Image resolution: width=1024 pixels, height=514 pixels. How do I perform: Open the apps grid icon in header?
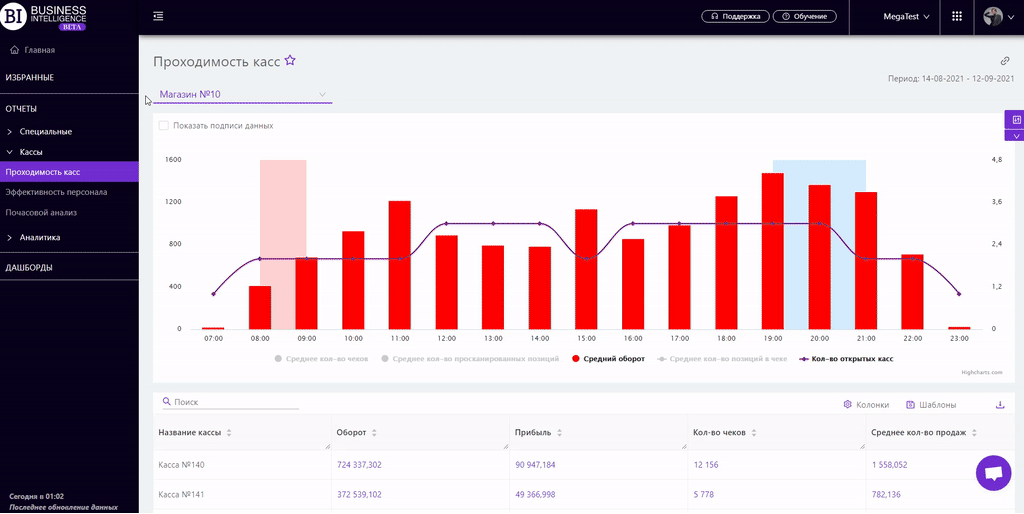pyautogui.click(x=957, y=16)
